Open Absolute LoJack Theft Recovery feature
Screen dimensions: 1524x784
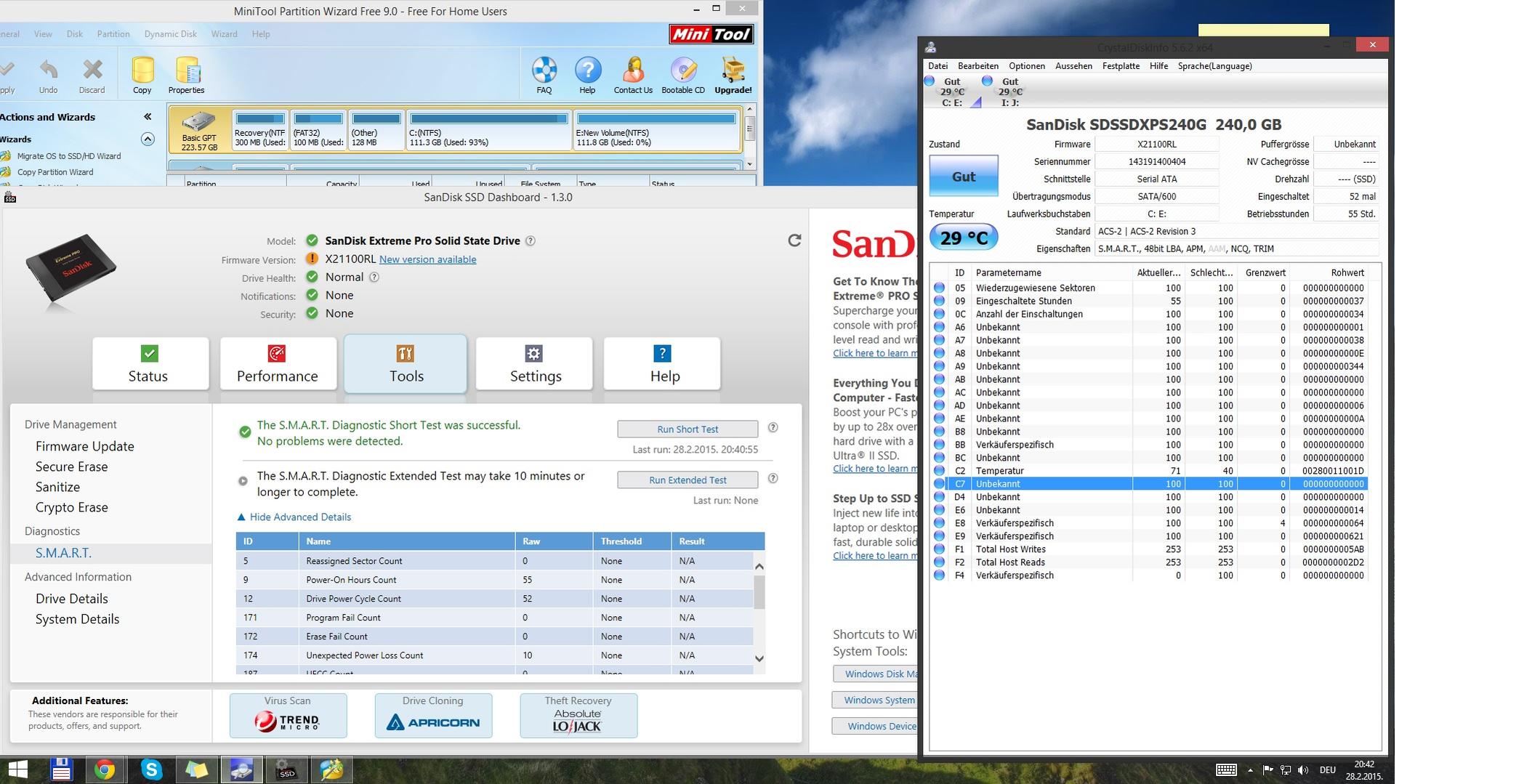tap(578, 716)
